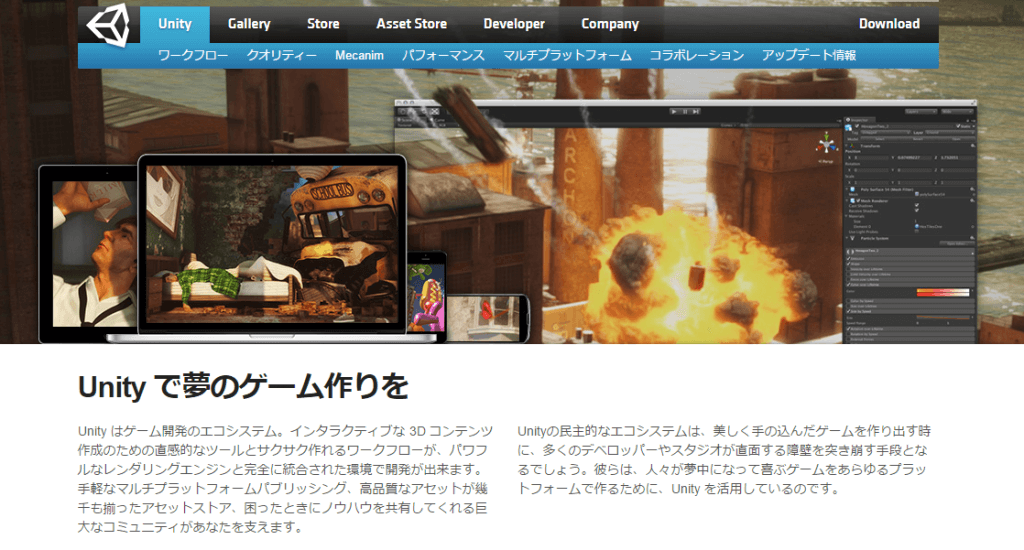Click the step button in editor screenshot
Screen dimensions: 1024x550
[x=696, y=112]
